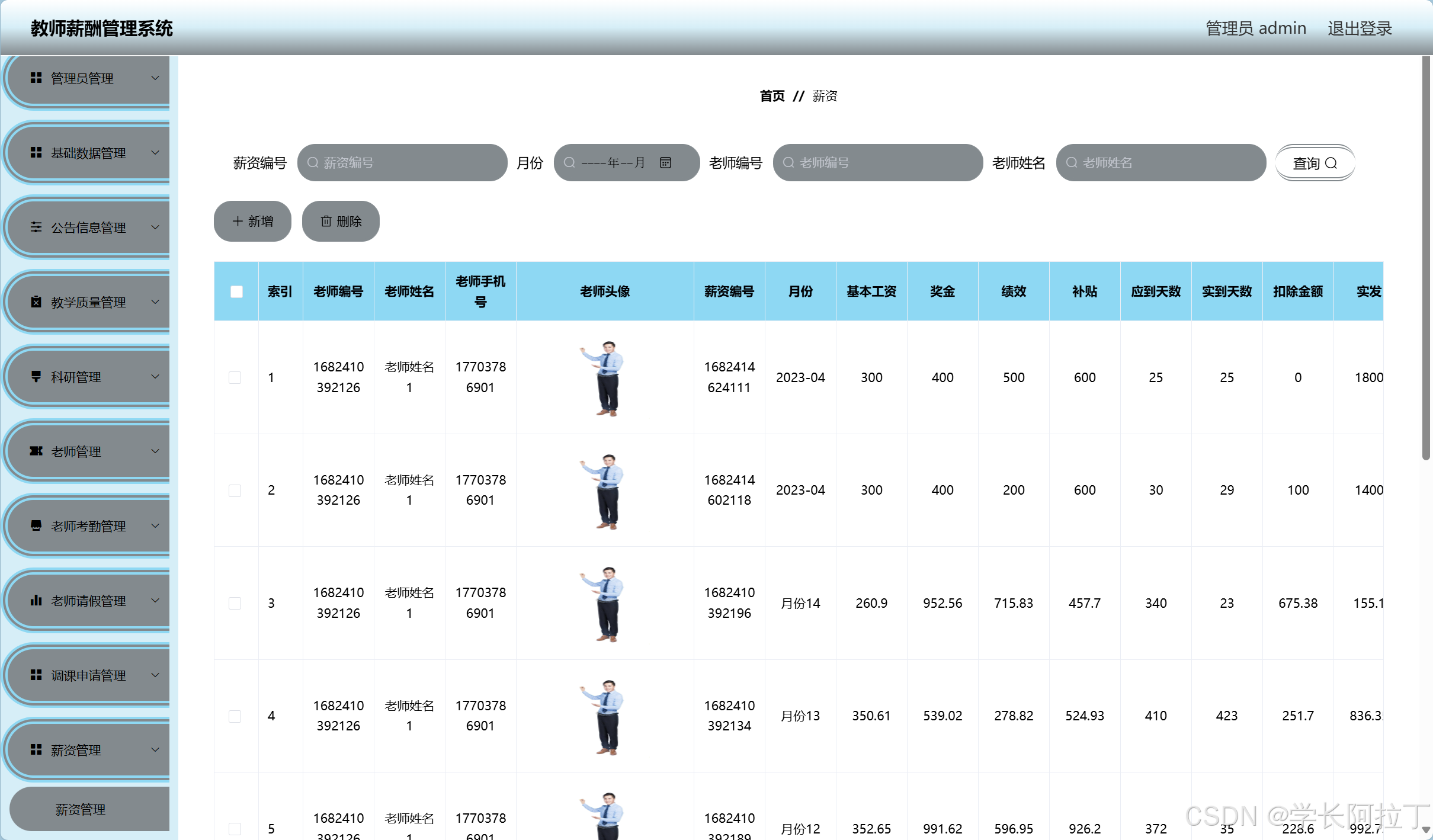Click the 基础数据管理 icon
The width and height of the screenshot is (1433, 840).
tap(35, 152)
